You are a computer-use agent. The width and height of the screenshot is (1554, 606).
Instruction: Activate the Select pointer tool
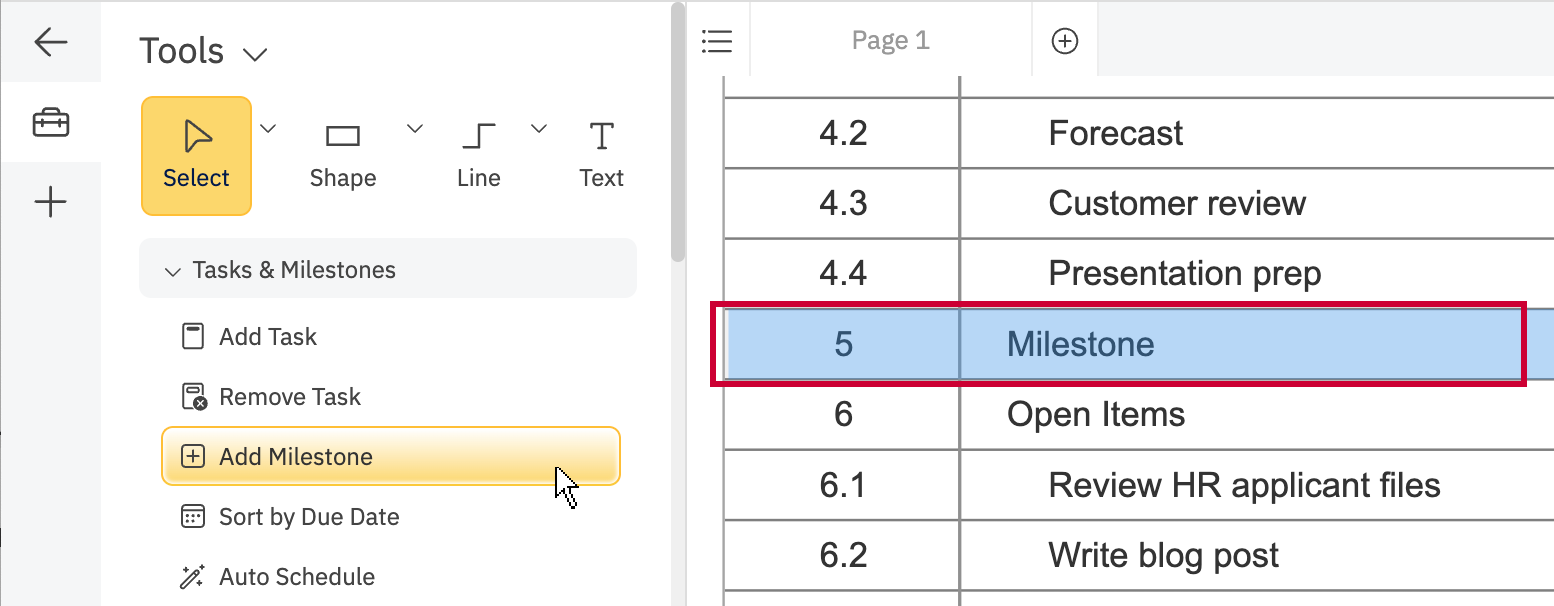(196, 155)
